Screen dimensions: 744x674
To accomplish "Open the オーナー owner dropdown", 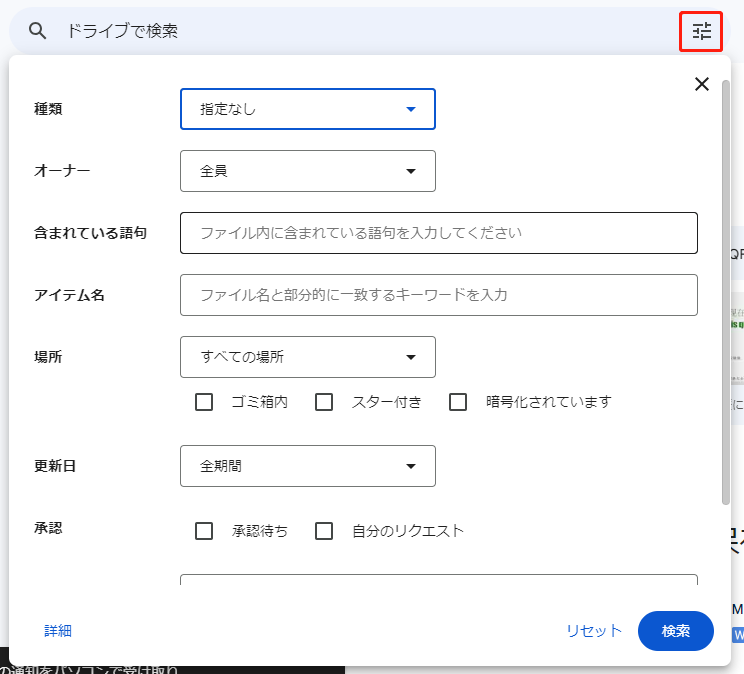I will point(308,171).
